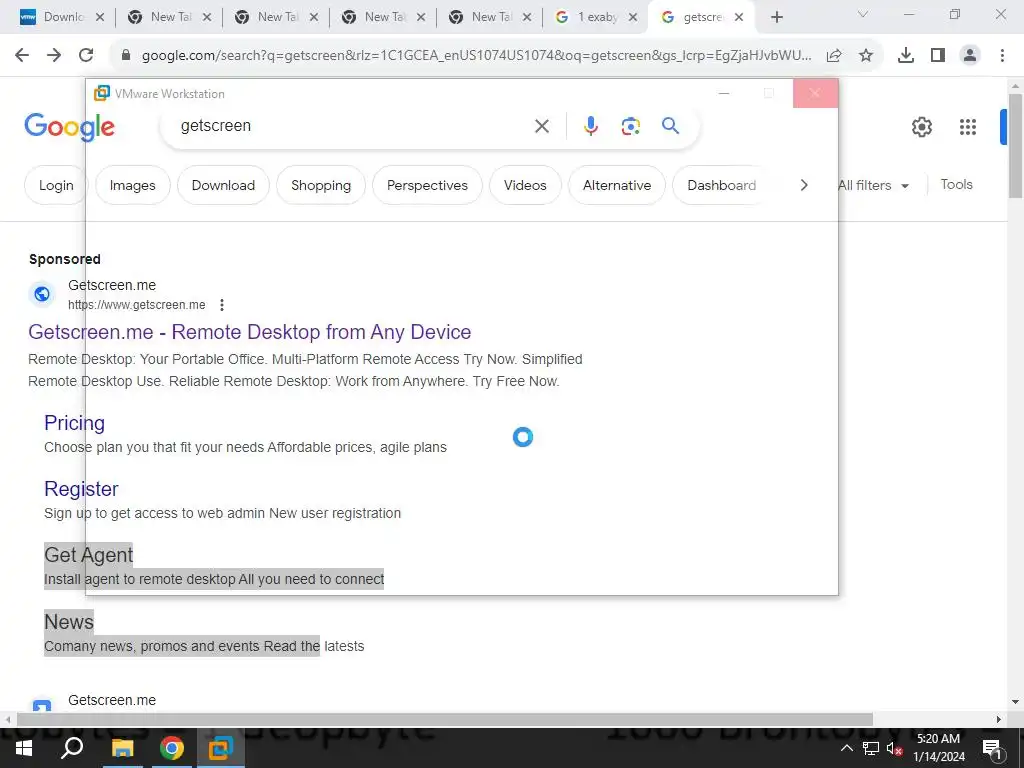Viewport: 1024px width, 768px height.
Task: Open Chrome downloads icon
Action: [906, 56]
